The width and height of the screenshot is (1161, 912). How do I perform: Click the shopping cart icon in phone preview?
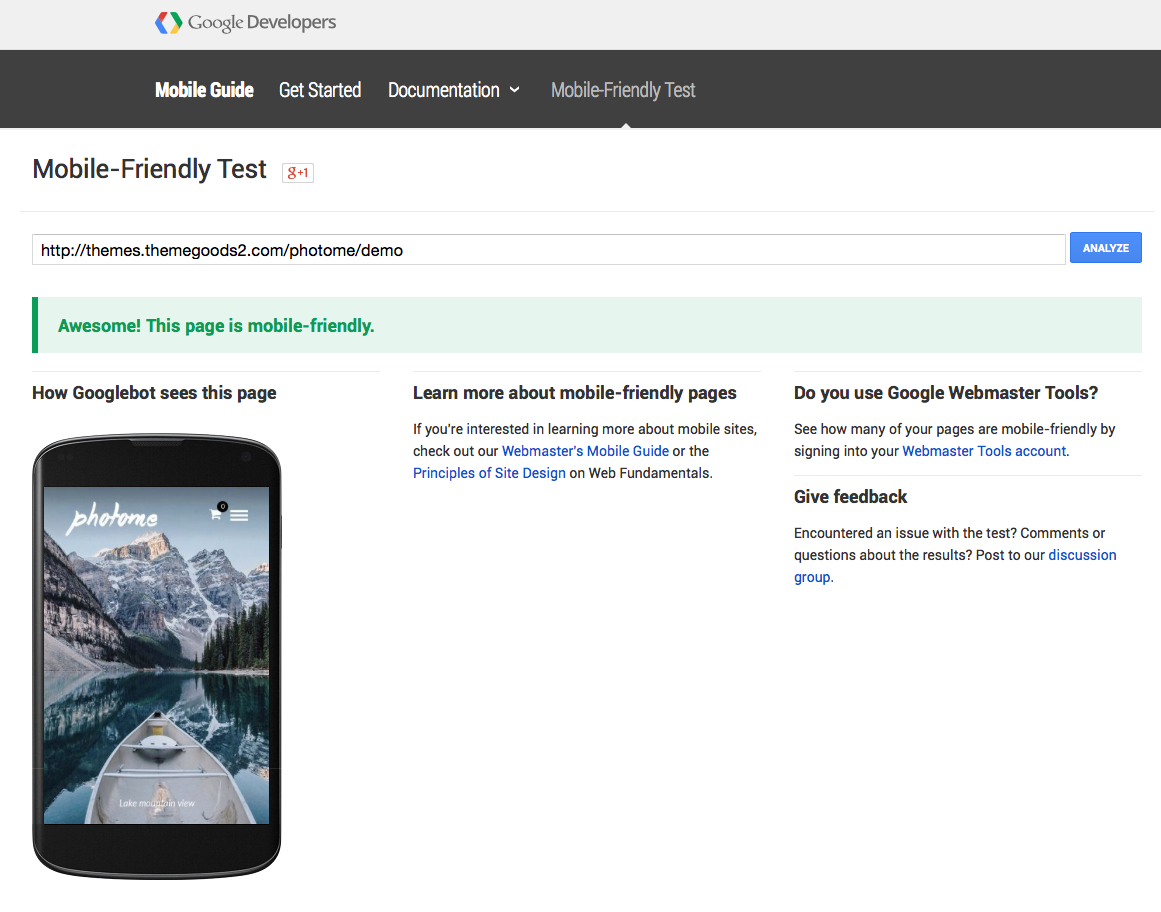coord(215,514)
